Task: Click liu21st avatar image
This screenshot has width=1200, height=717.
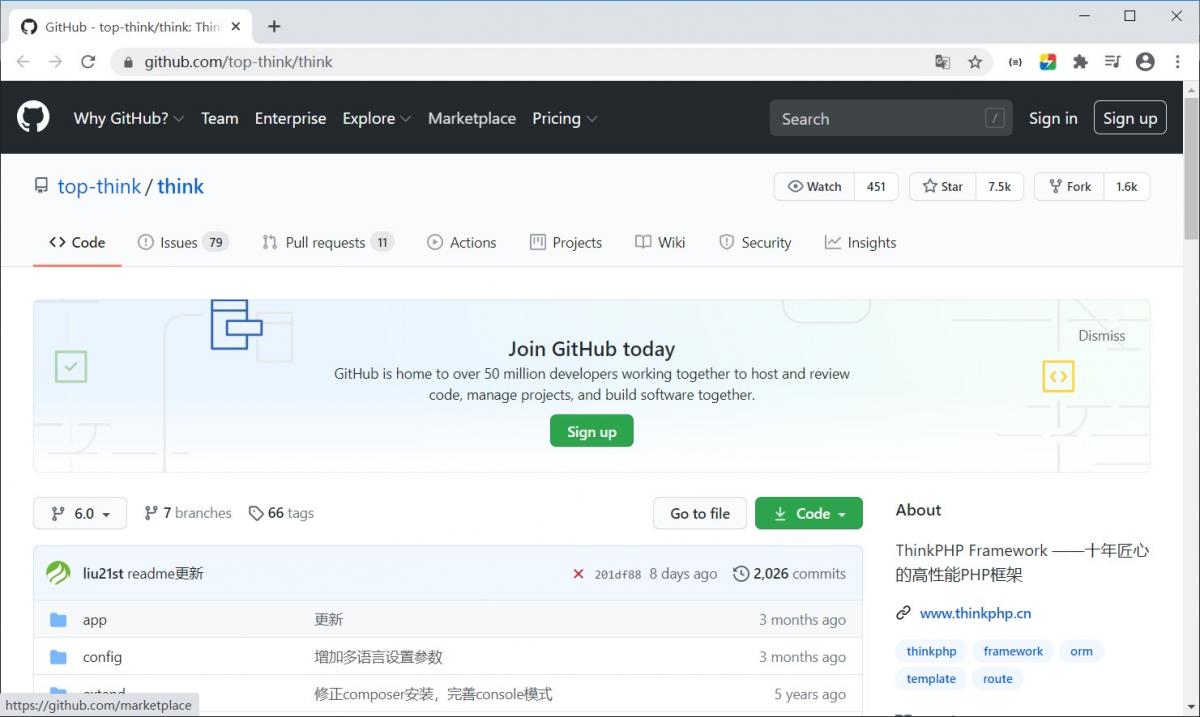Action: [58, 573]
